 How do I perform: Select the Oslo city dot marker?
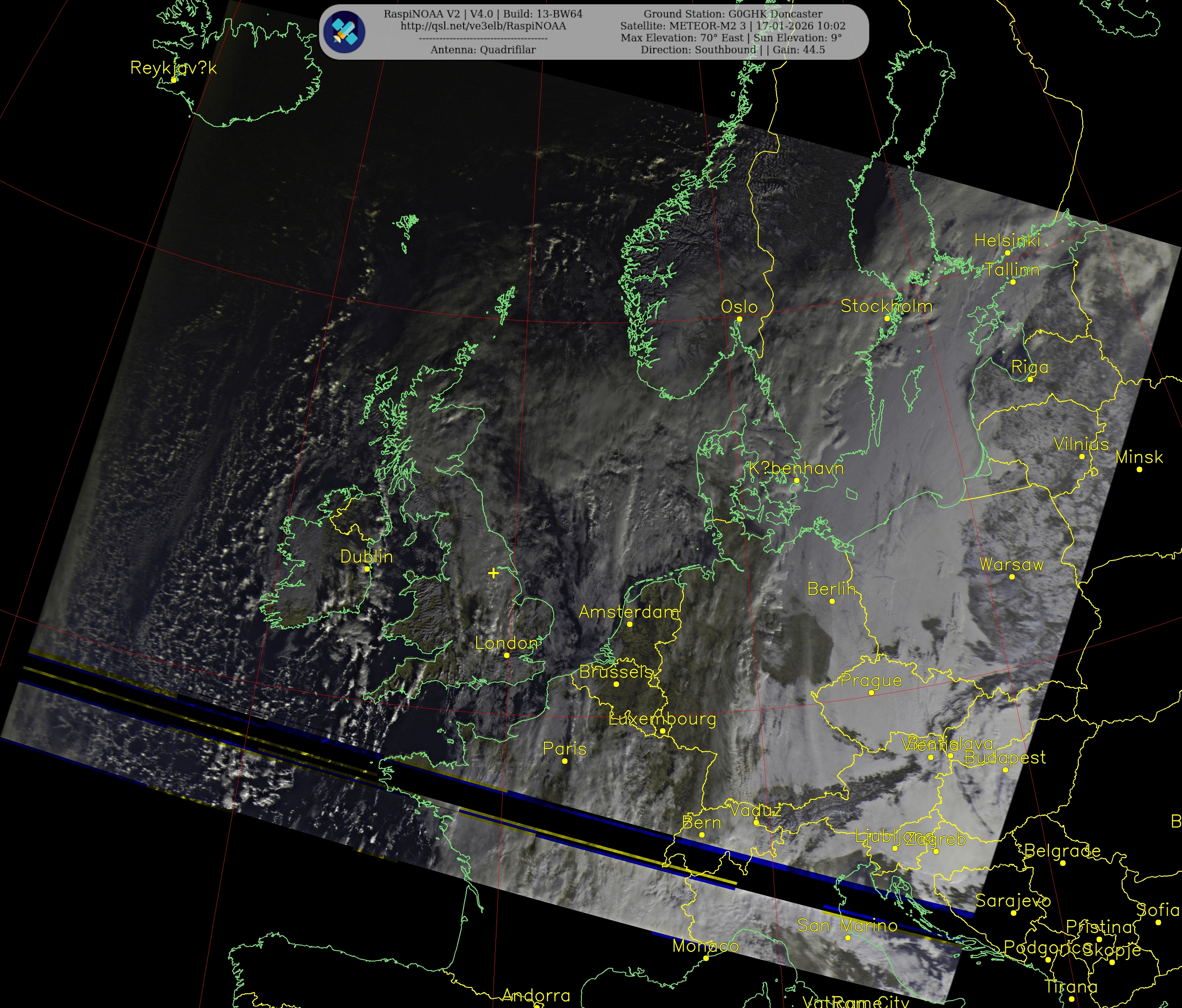click(x=739, y=320)
